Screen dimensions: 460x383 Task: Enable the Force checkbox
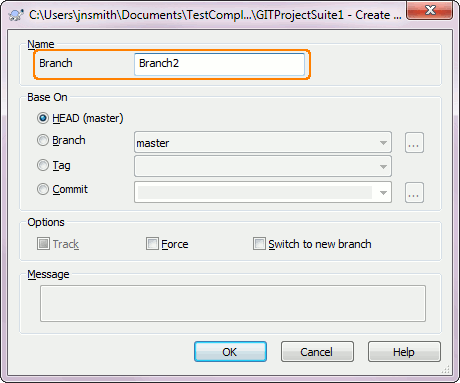(152, 244)
